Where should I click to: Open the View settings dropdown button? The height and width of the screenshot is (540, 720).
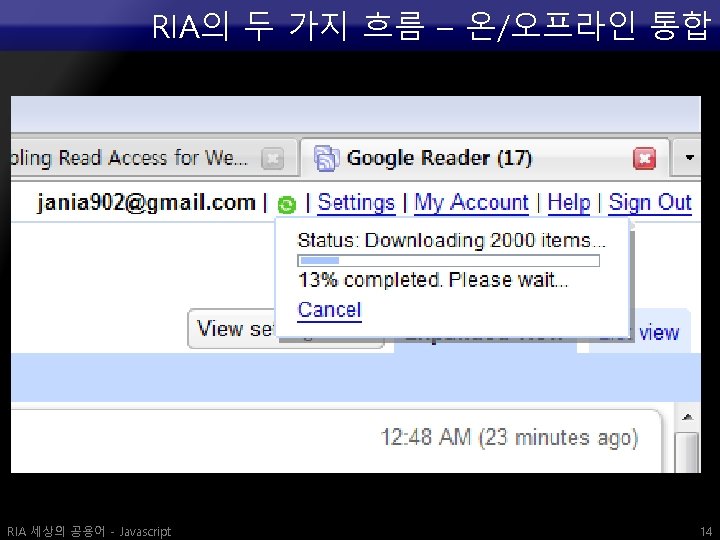tap(286, 329)
